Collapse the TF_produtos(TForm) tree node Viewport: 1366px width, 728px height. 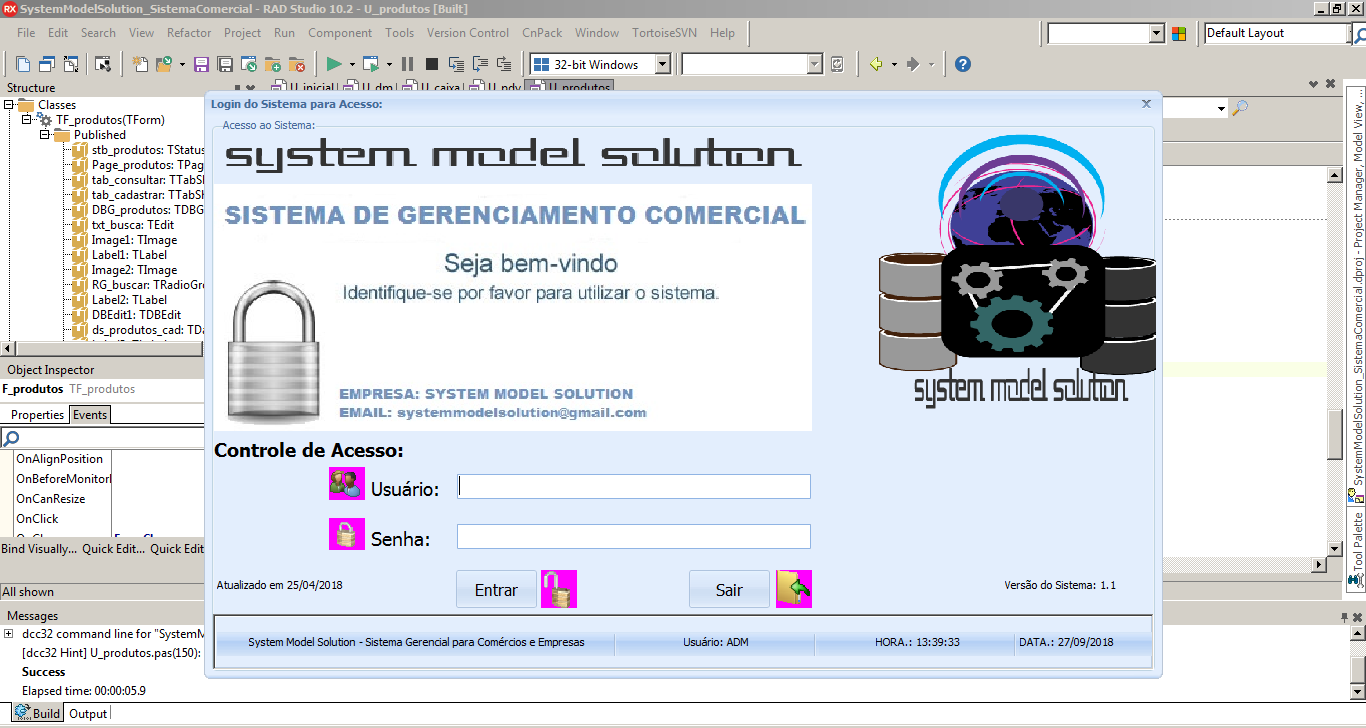[27, 120]
